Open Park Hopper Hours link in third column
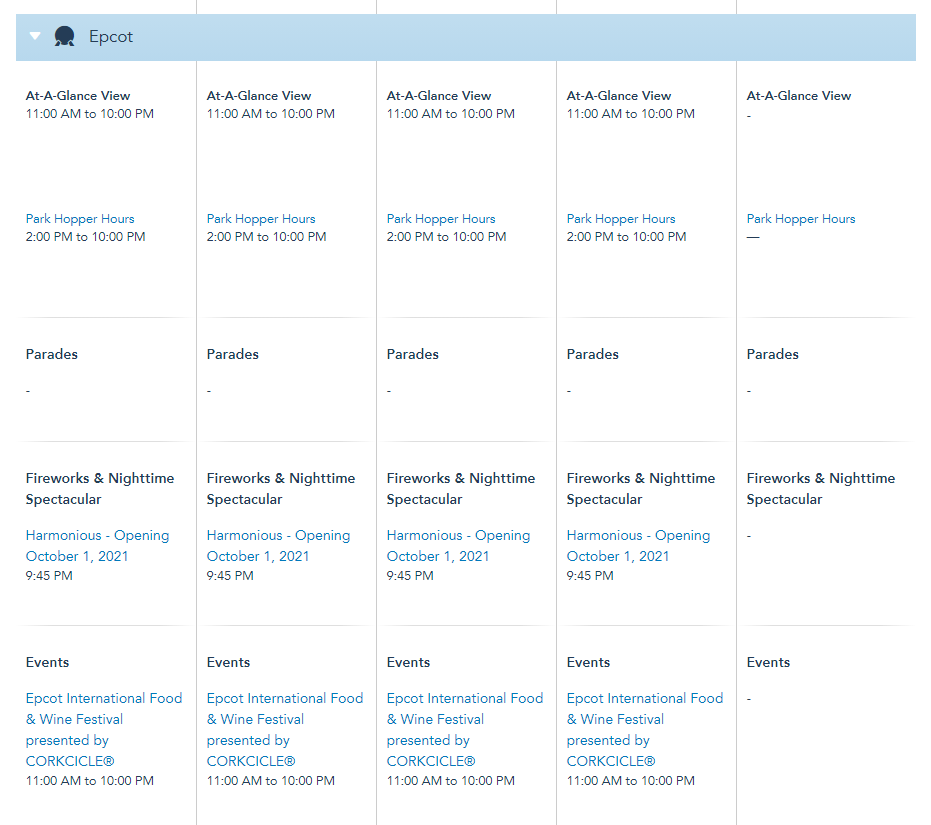The image size is (931, 825). [441, 219]
